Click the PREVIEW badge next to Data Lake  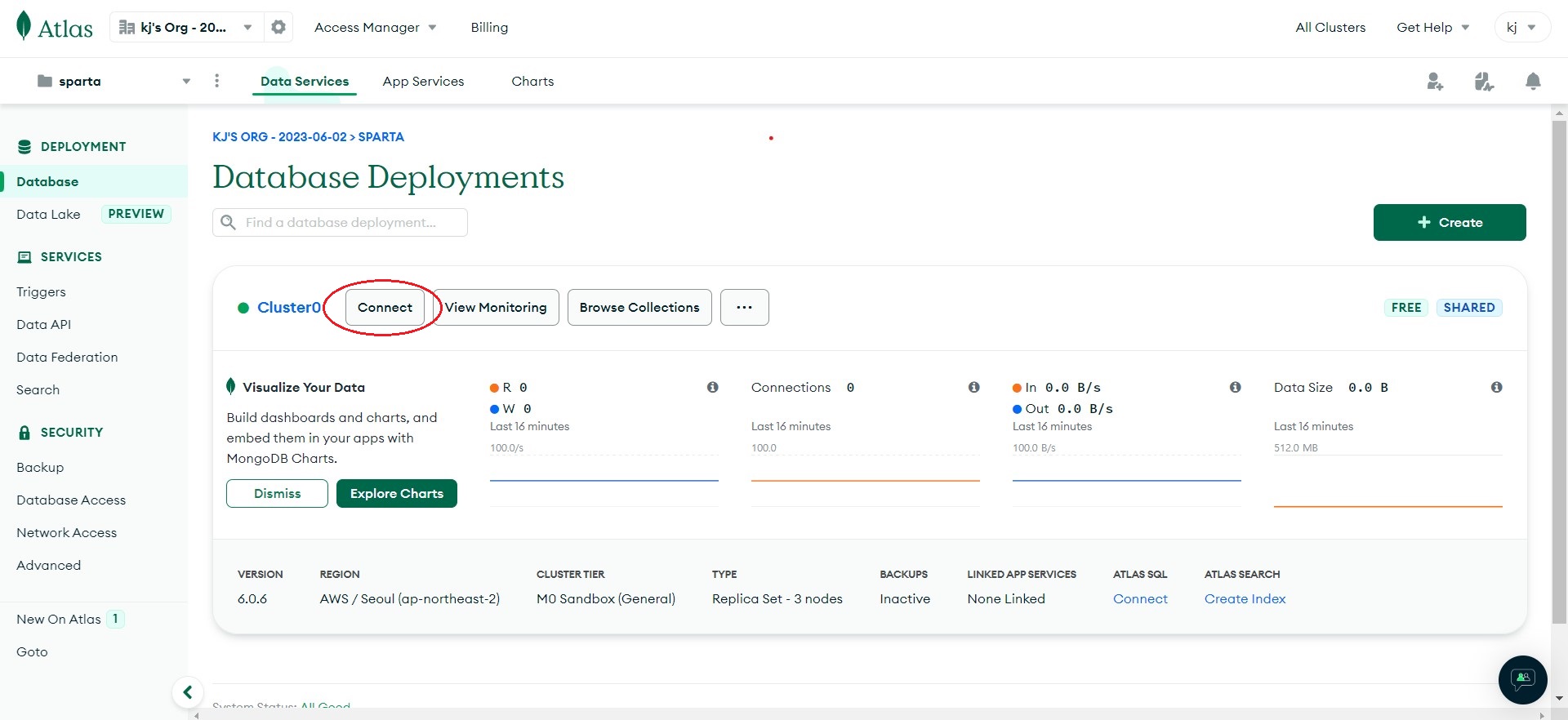point(136,214)
